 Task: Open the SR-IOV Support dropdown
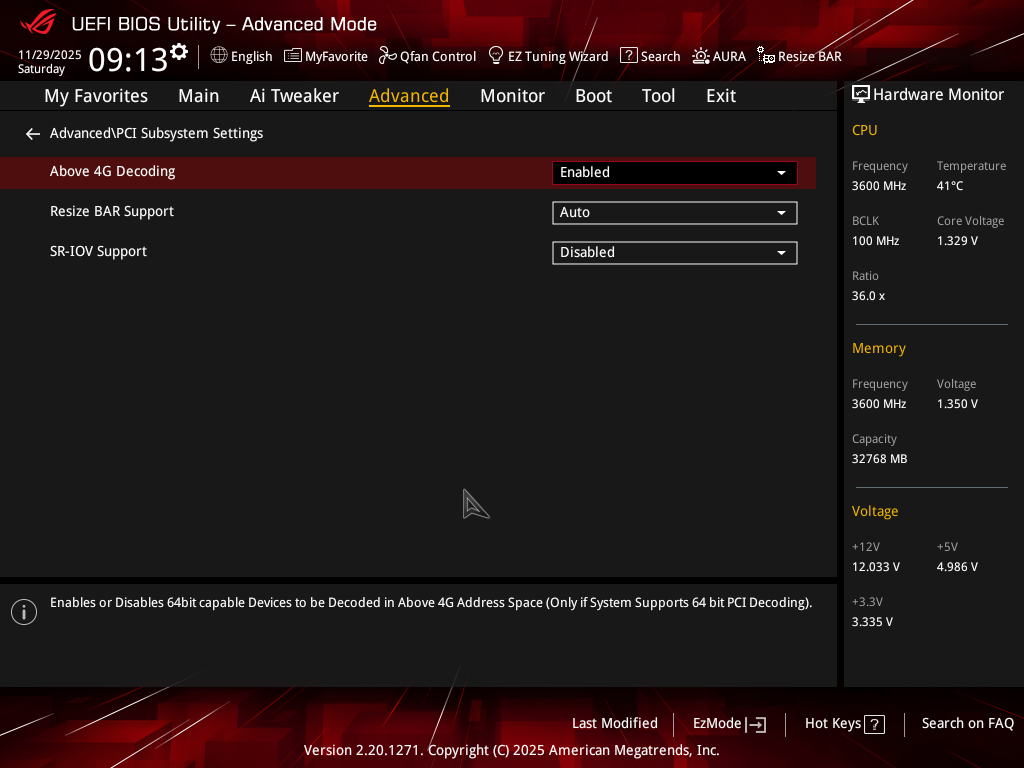[x=674, y=252]
